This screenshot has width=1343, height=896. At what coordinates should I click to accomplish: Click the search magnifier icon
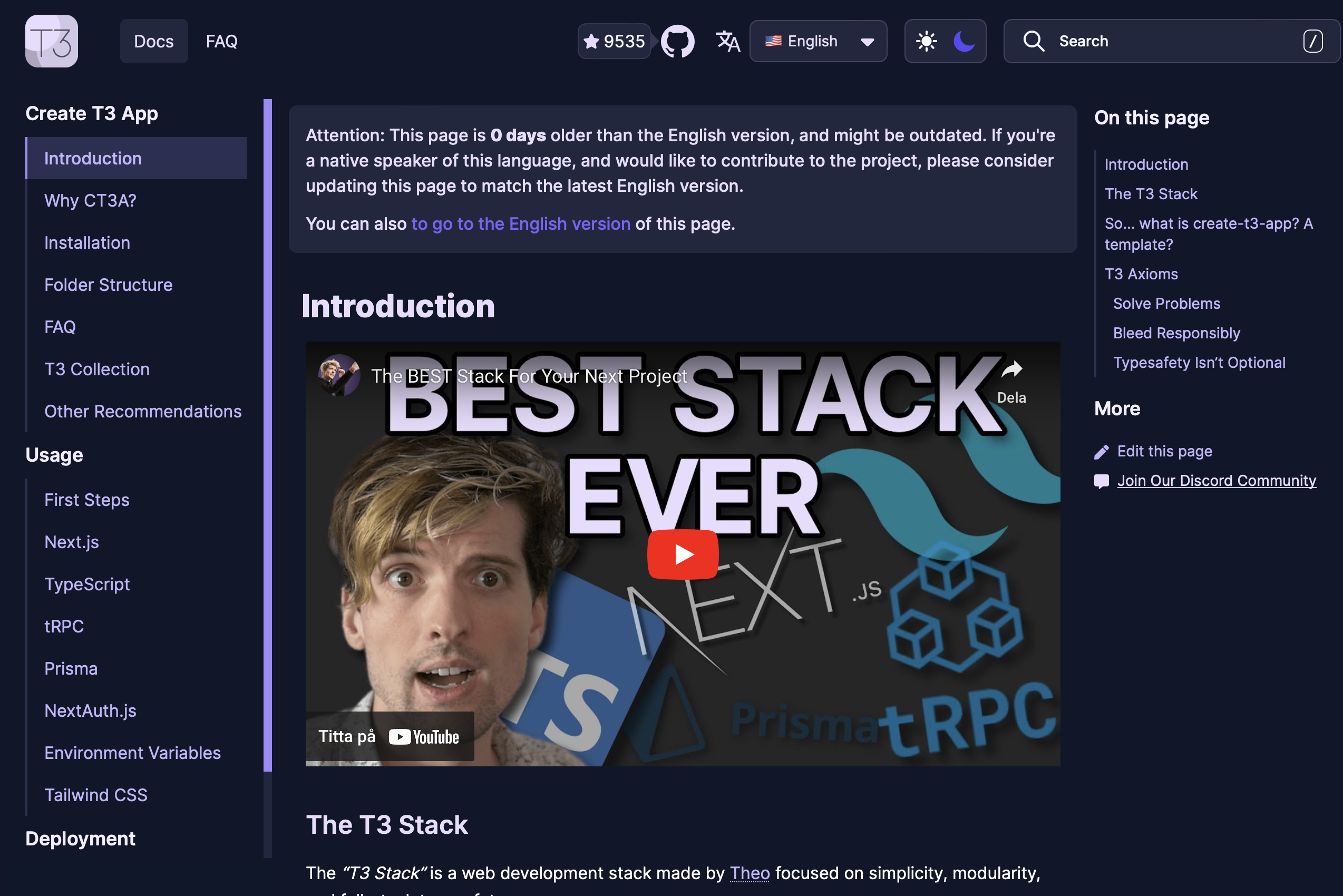click(1033, 41)
